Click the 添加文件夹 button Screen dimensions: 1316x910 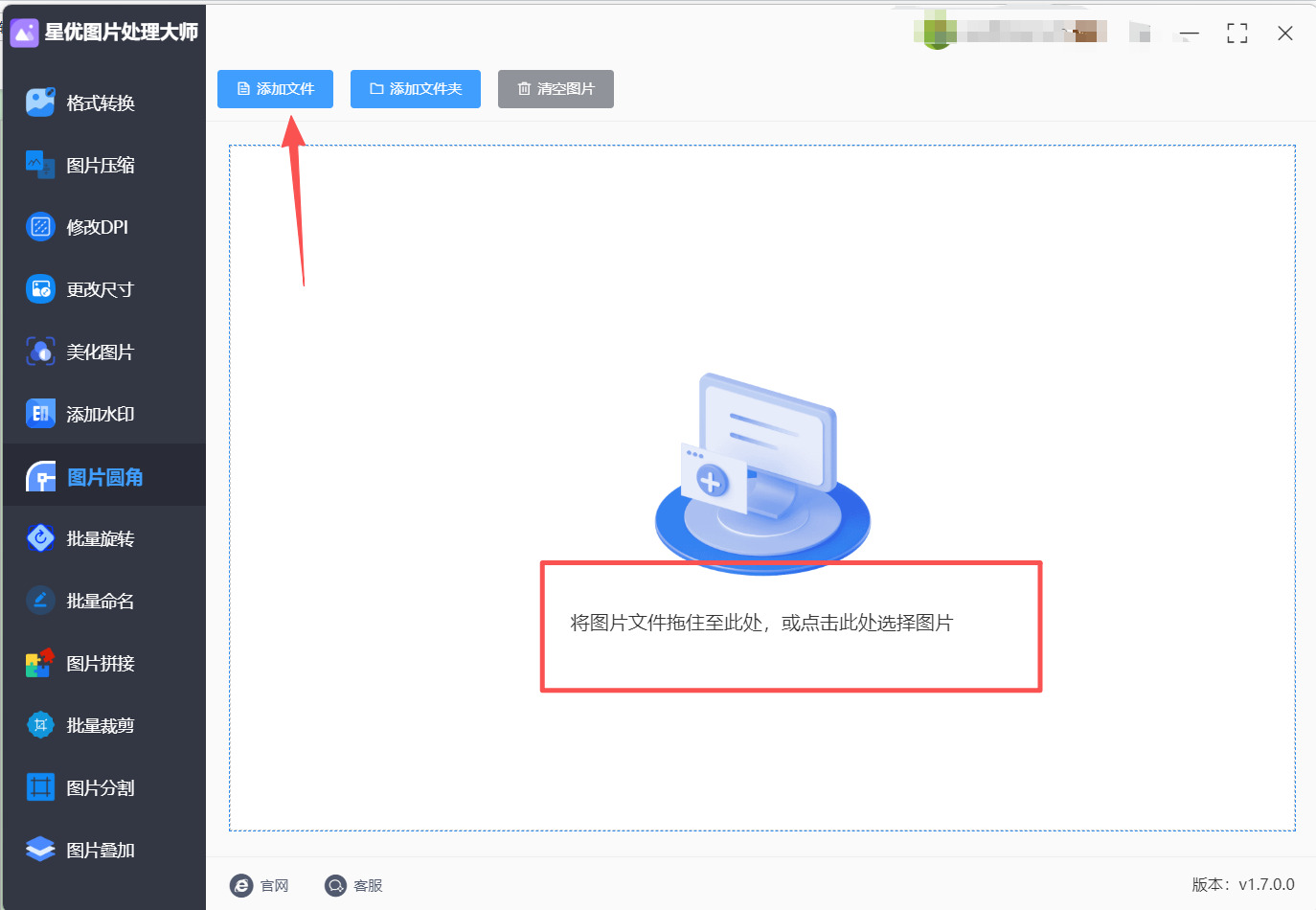click(x=416, y=89)
